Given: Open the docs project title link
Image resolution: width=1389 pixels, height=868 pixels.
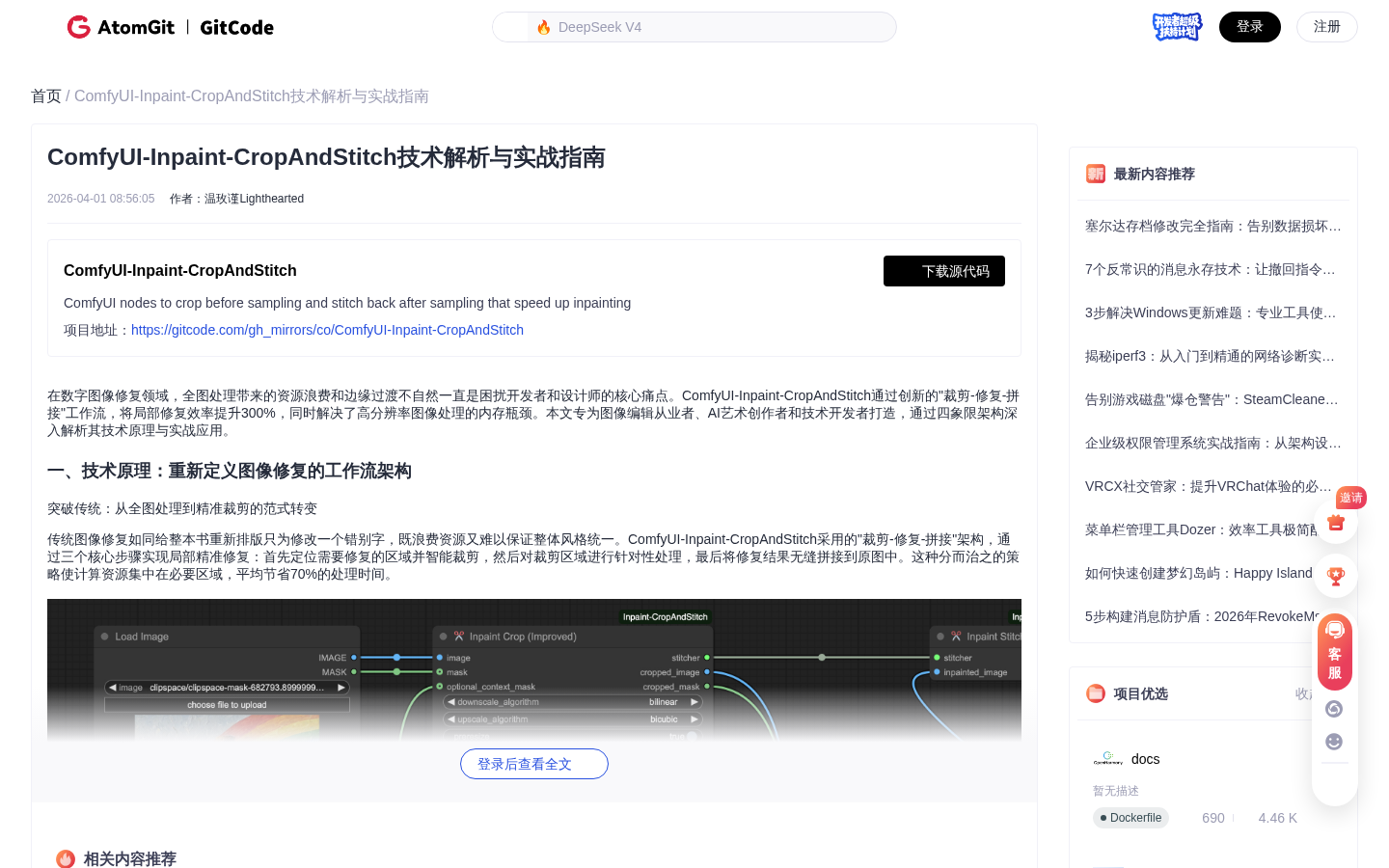Looking at the screenshot, I should (1145, 759).
